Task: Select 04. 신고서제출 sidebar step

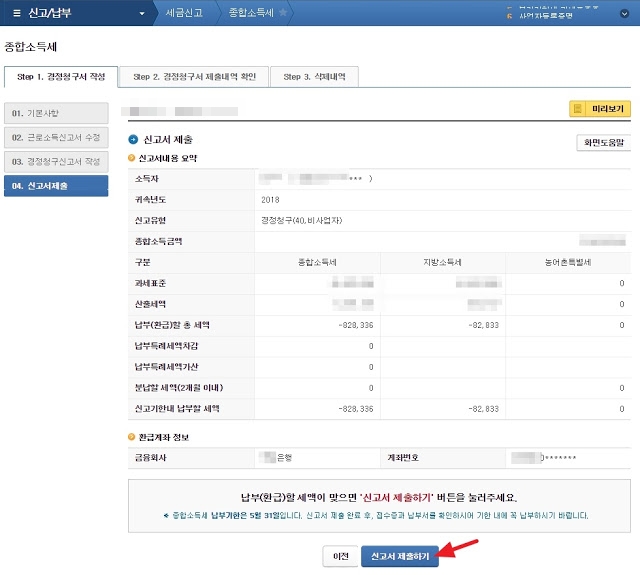Action: [56, 186]
